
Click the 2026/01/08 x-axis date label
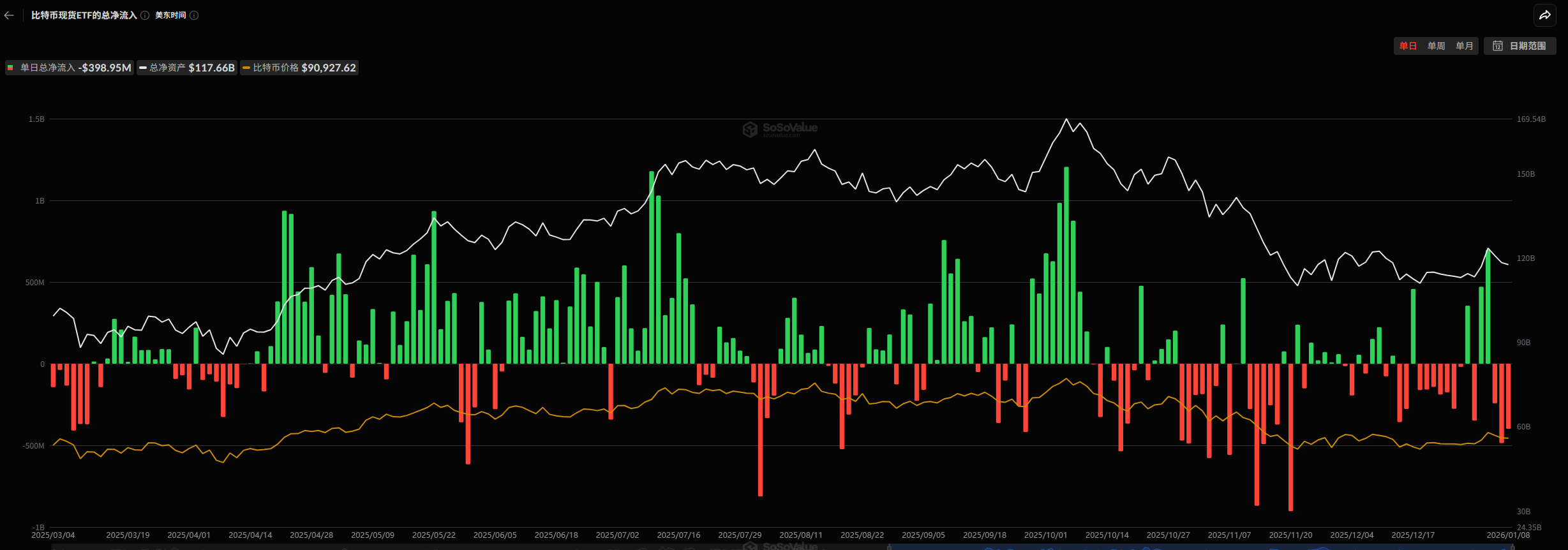pyautogui.click(x=1507, y=535)
